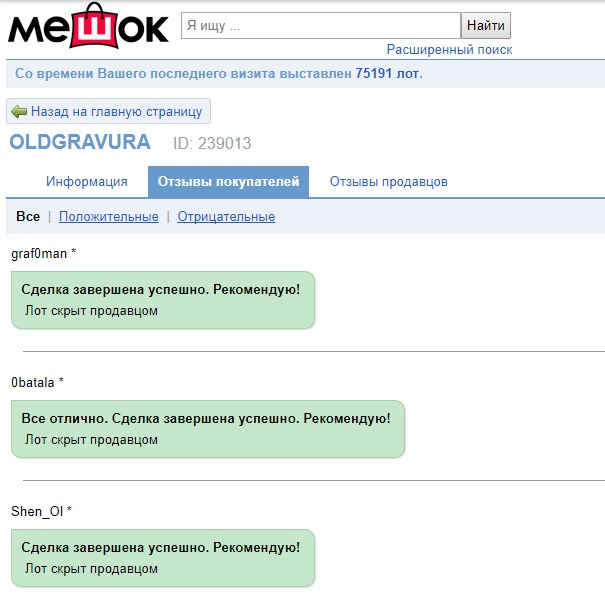This screenshot has width=605, height=608.
Task: Click Shen_Ol's green review box
Action: tap(163, 558)
